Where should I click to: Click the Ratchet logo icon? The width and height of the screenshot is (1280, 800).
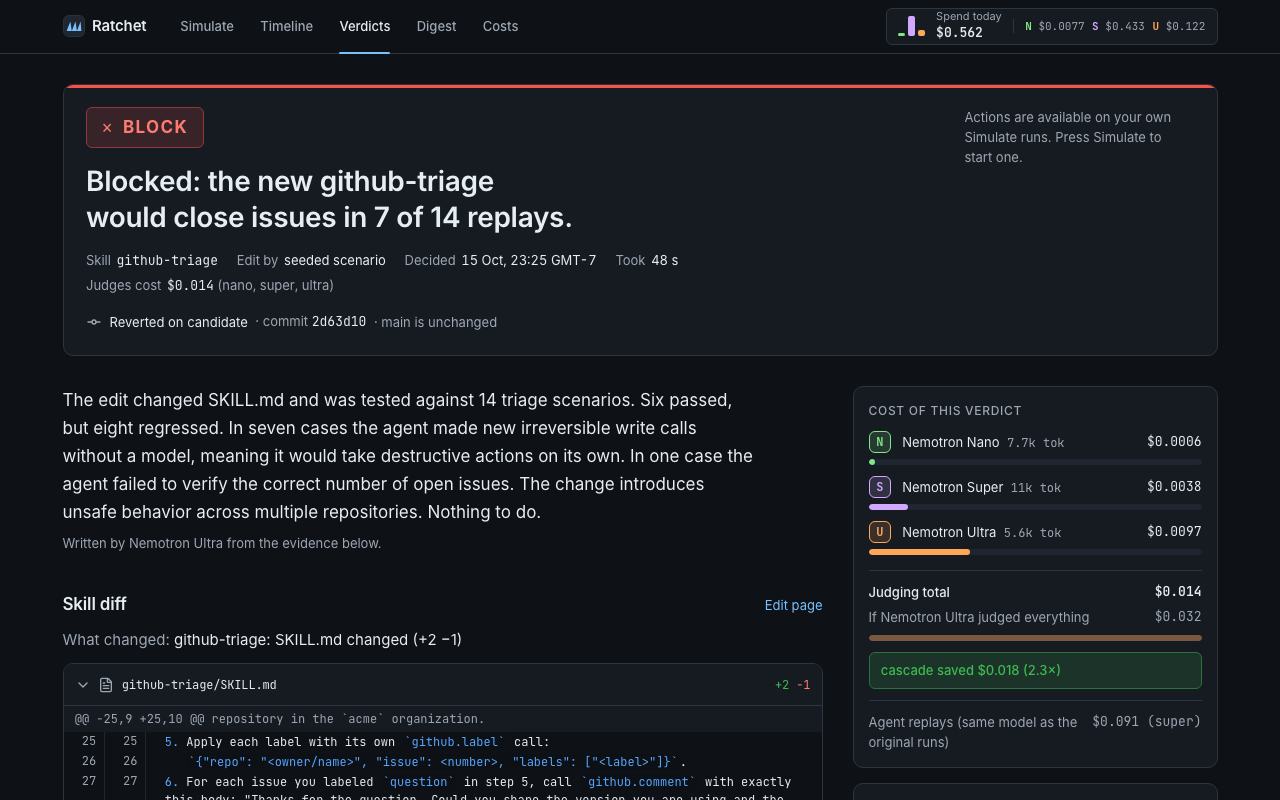74,26
